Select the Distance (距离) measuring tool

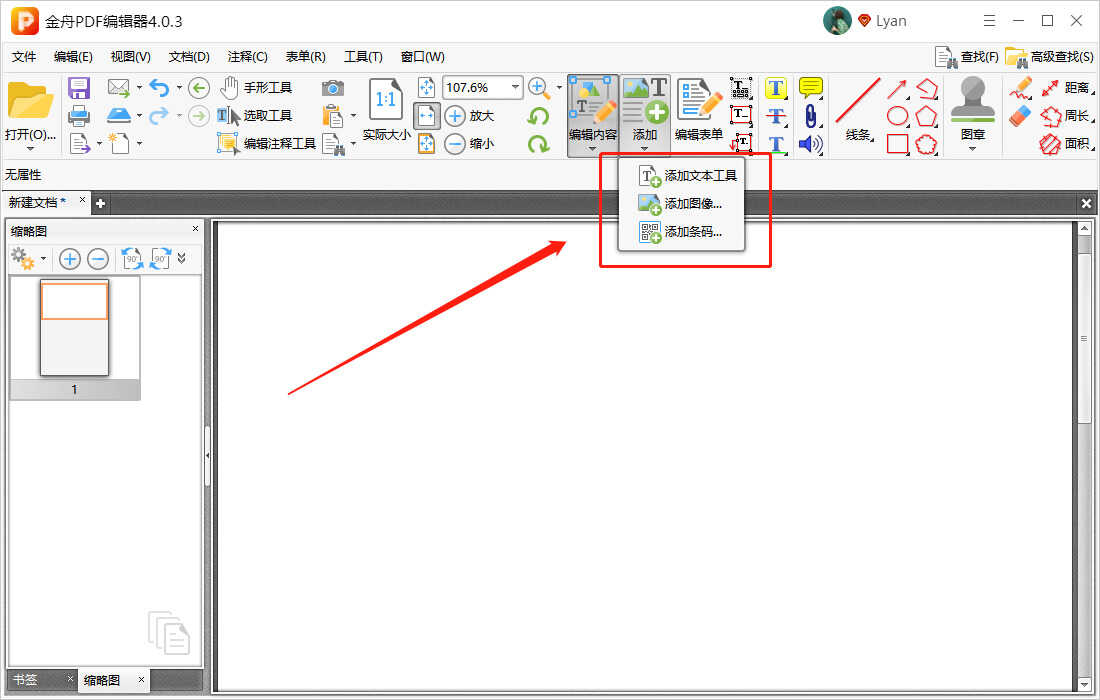1066,88
